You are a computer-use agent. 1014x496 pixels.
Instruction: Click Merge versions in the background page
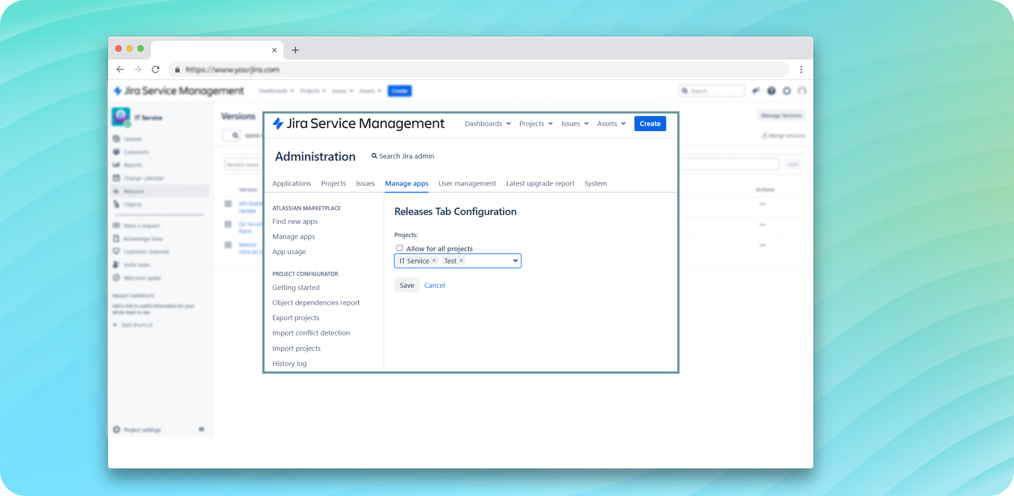pyautogui.click(x=783, y=136)
